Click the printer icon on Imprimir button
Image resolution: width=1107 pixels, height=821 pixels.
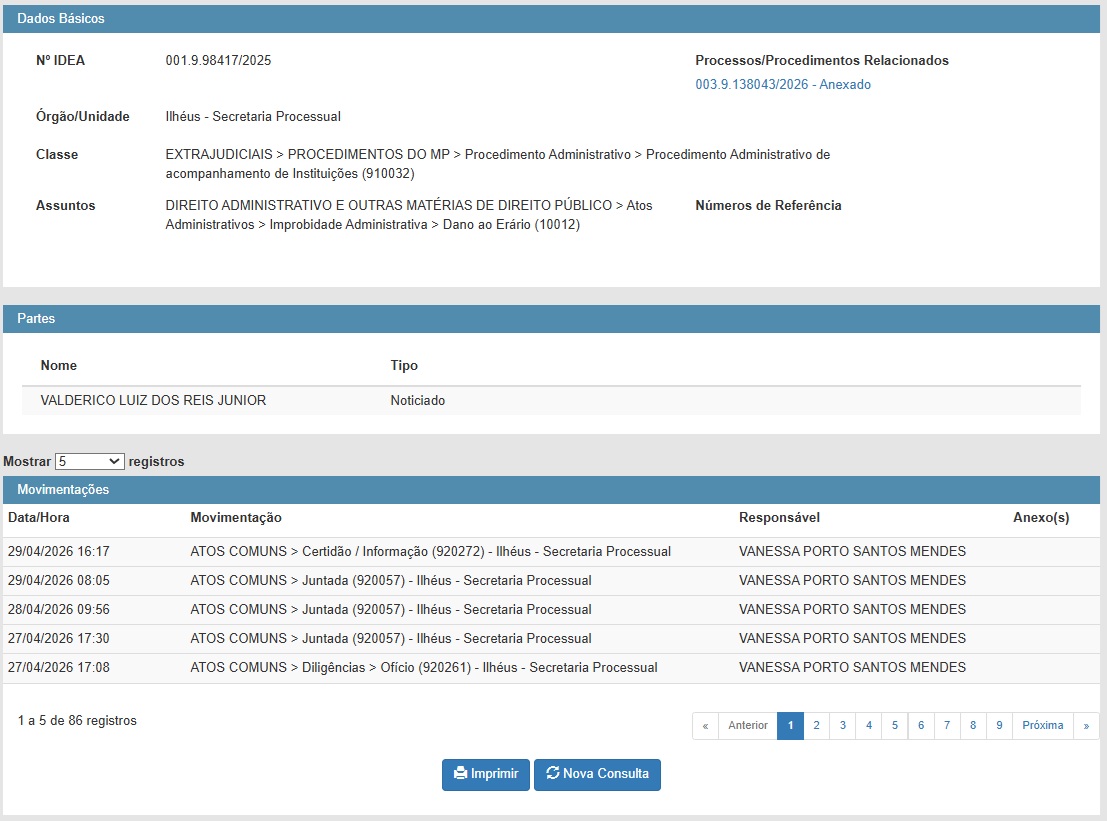point(460,773)
